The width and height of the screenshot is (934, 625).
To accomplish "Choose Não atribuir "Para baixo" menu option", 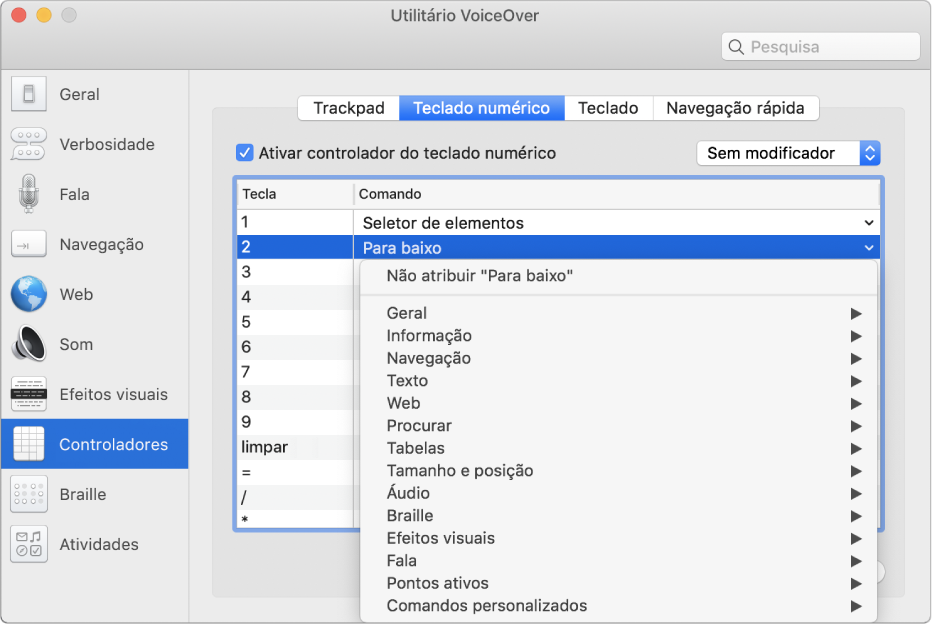I will (479, 276).
